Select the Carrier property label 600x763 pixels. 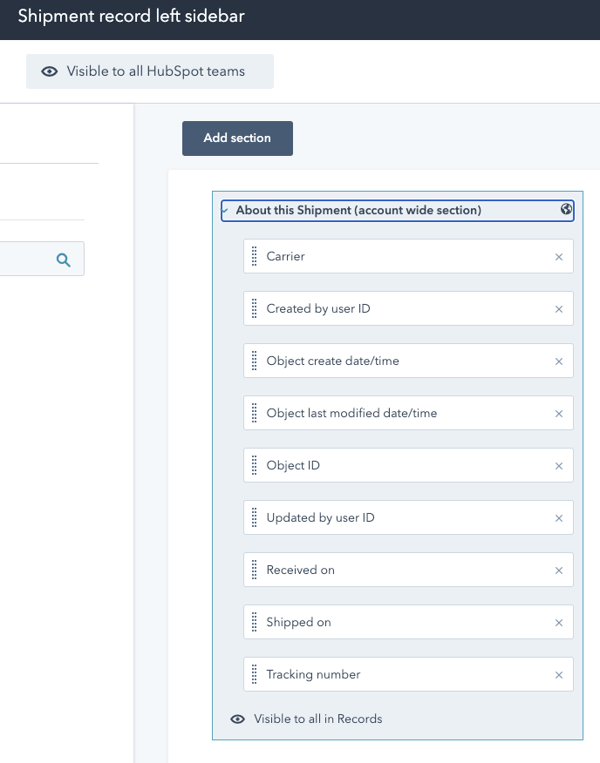[286, 256]
